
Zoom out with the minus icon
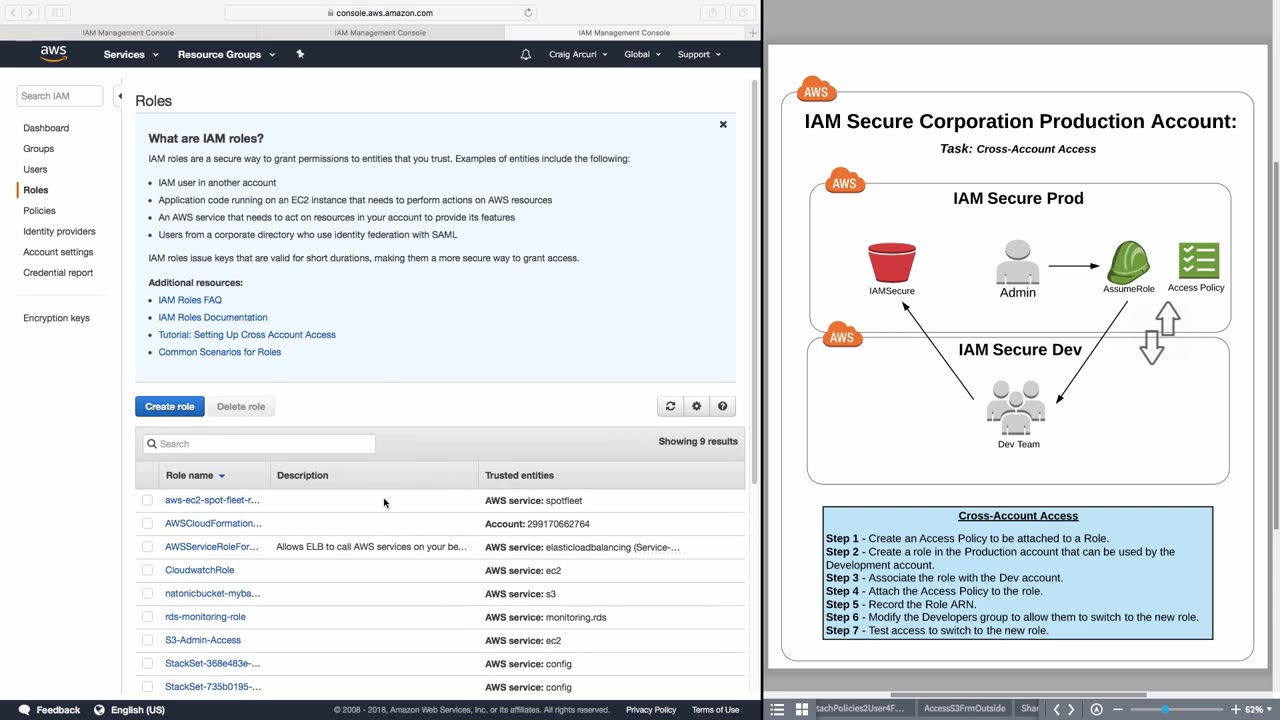[1118, 709]
